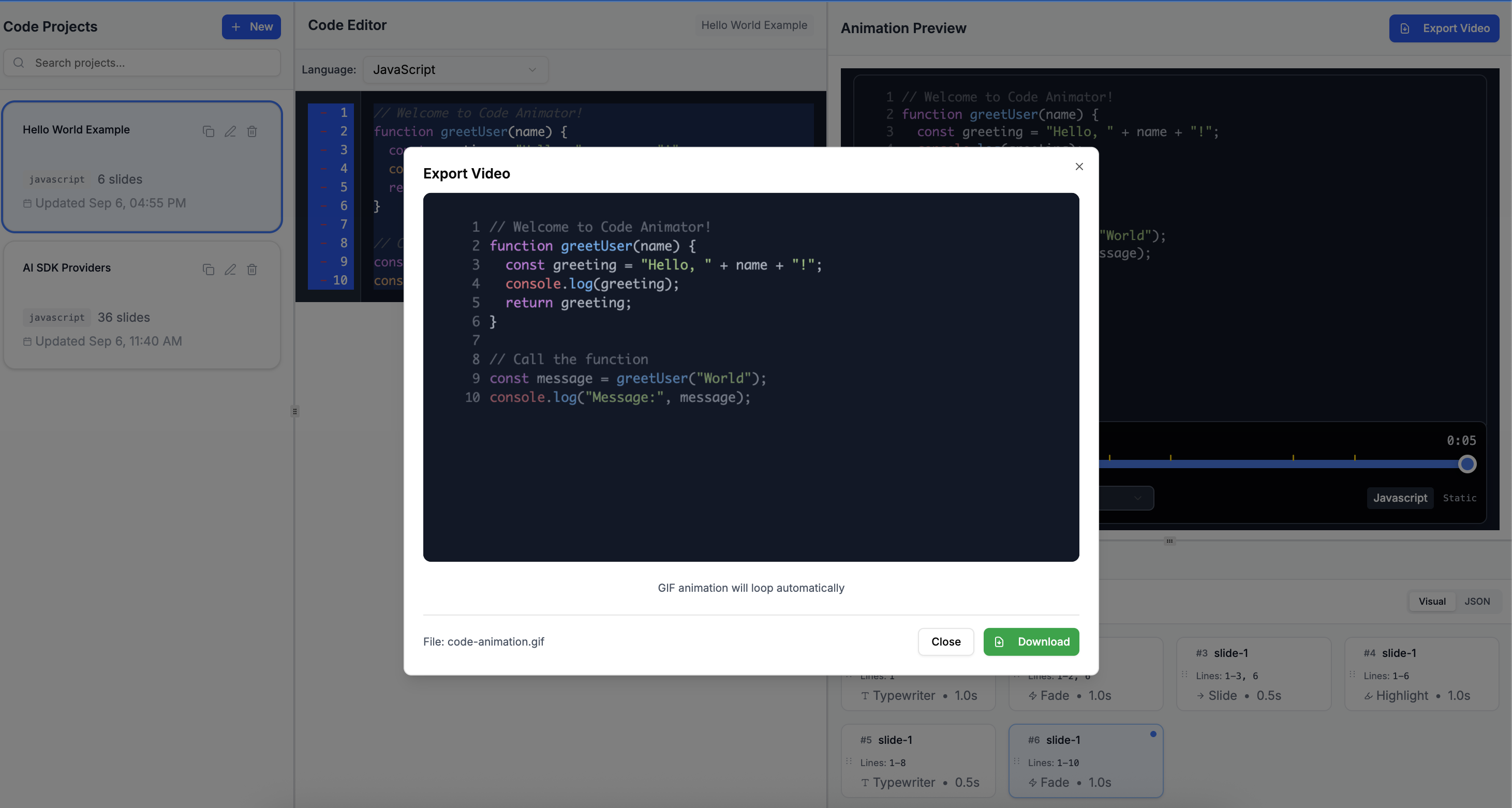The height and width of the screenshot is (808, 1512).
Task: Select slide #4 Highlight animation card
Action: [x=1421, y=674]
